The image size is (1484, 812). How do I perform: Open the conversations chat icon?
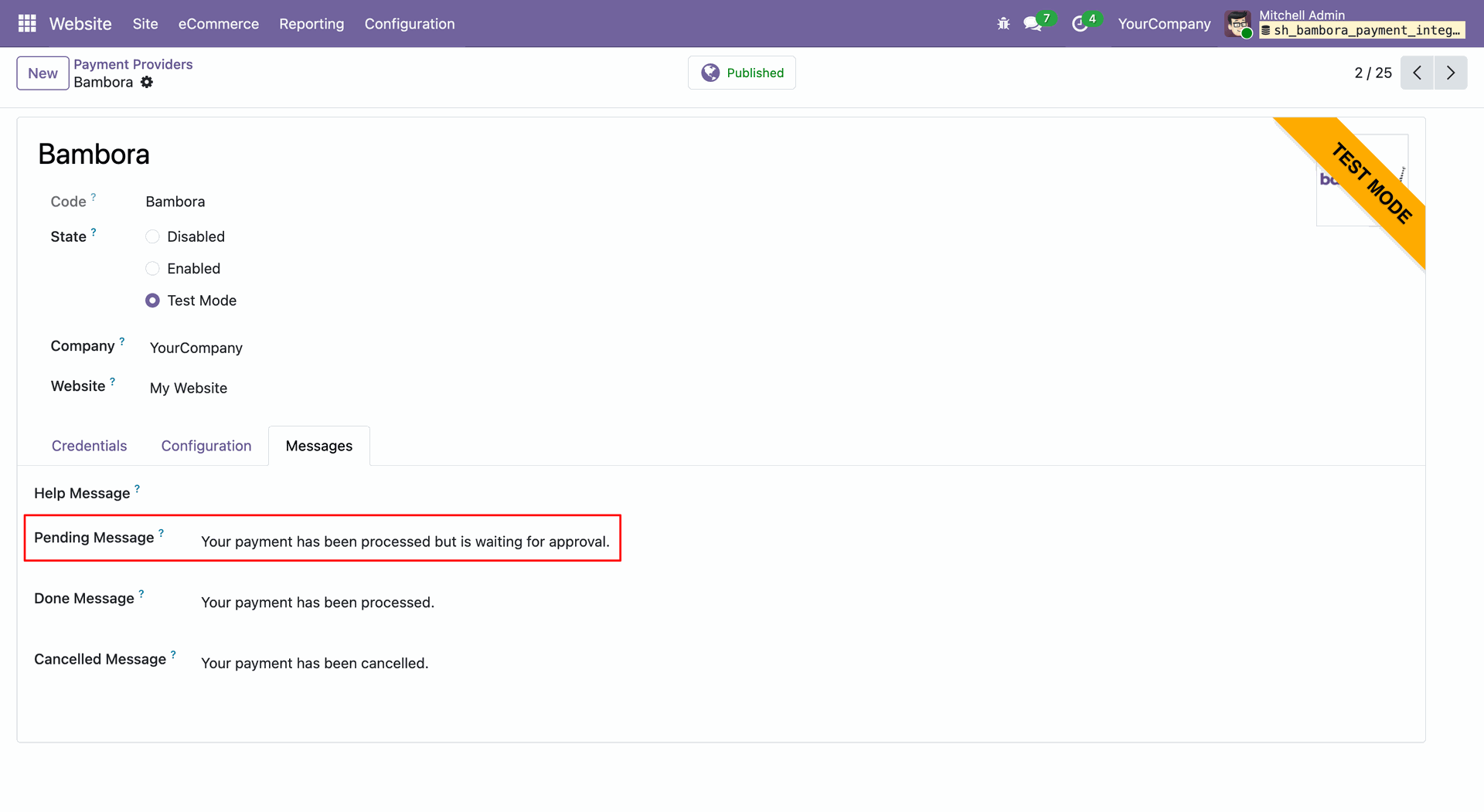pos(1032,24)
